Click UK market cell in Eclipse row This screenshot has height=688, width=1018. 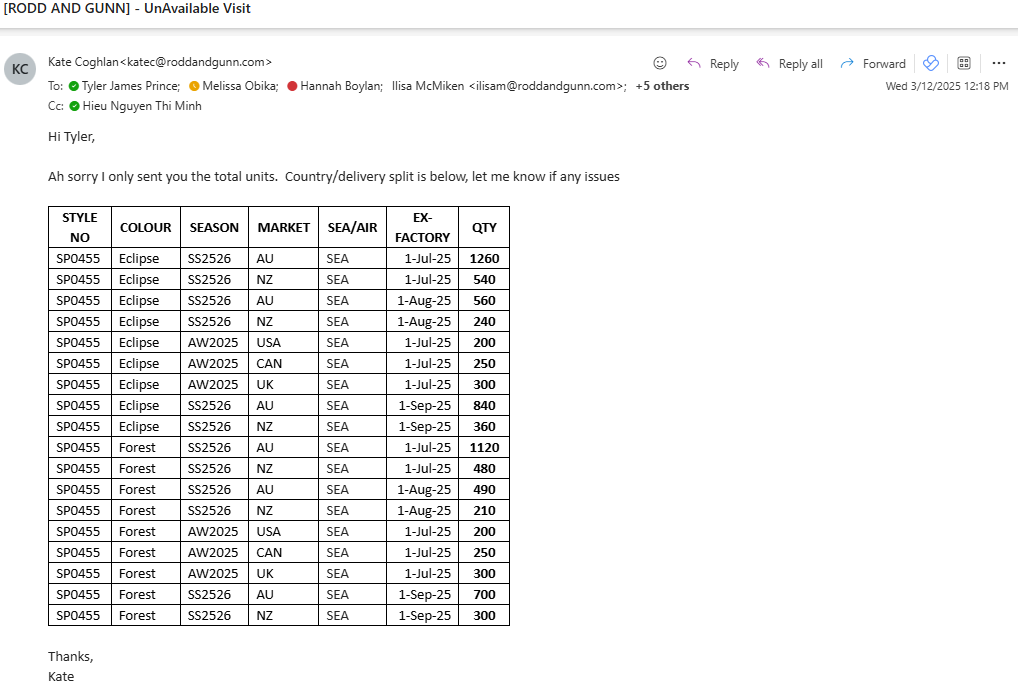[x=283, y=384]
